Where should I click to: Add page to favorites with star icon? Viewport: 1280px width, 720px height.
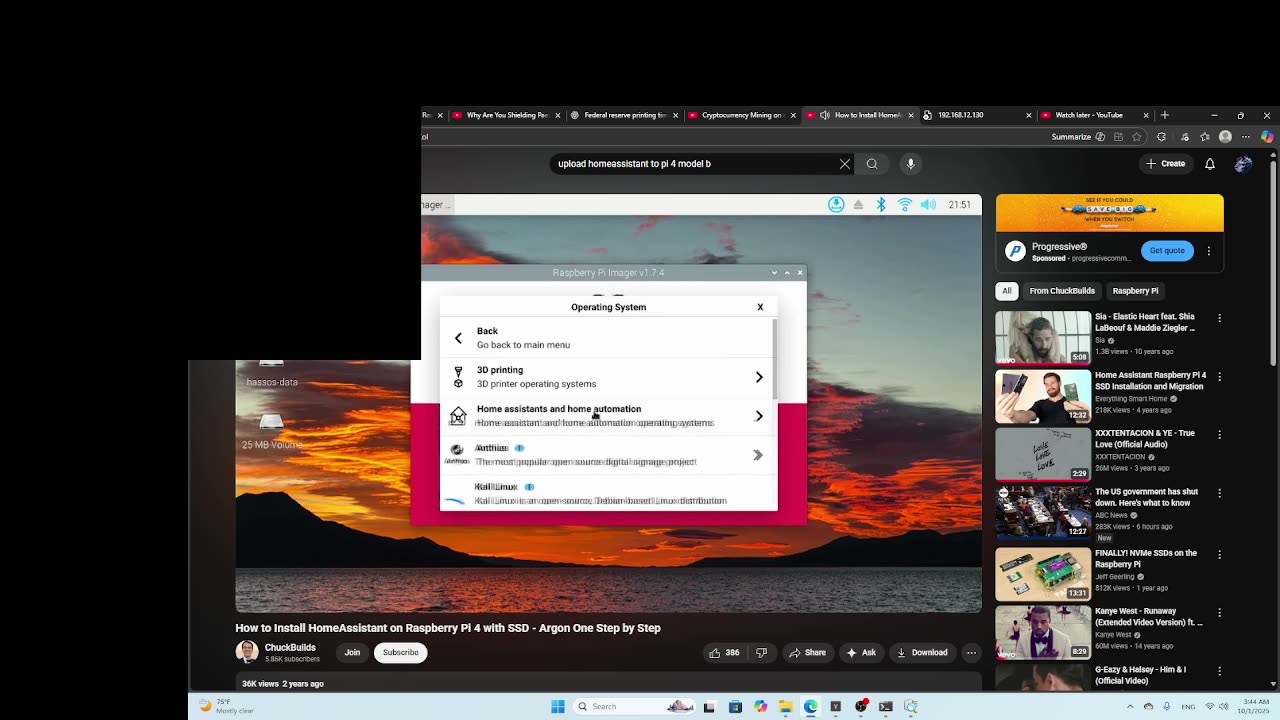pyautogui.click(x=1137, y=136)
